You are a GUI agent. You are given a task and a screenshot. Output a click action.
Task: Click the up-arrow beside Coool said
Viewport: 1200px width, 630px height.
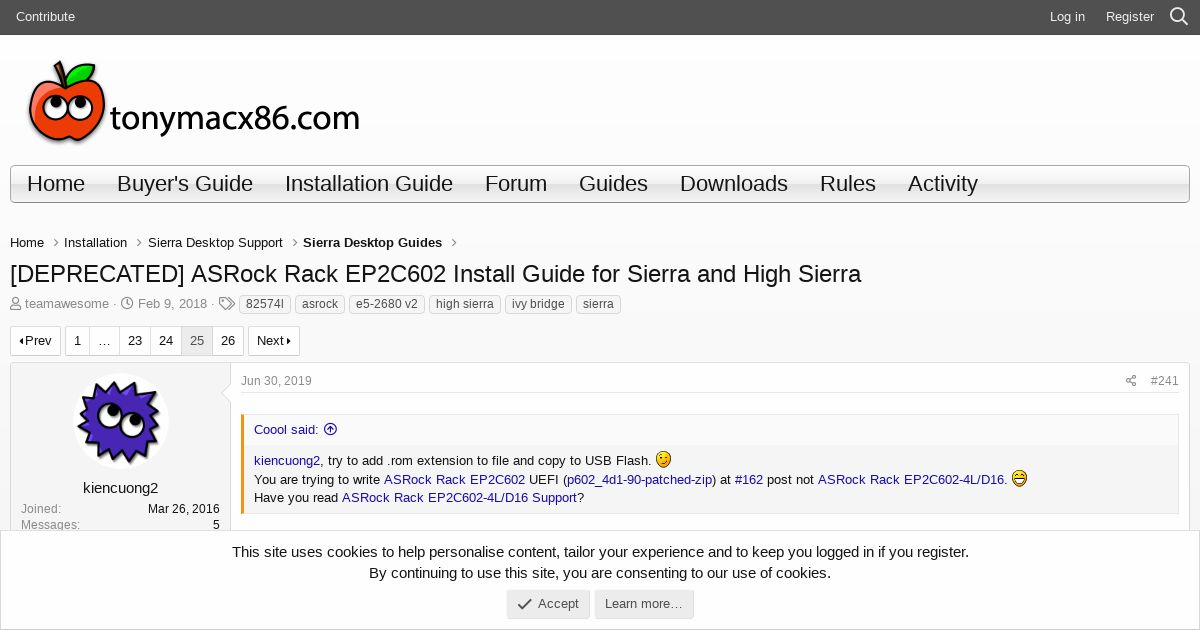pos(330,429)
